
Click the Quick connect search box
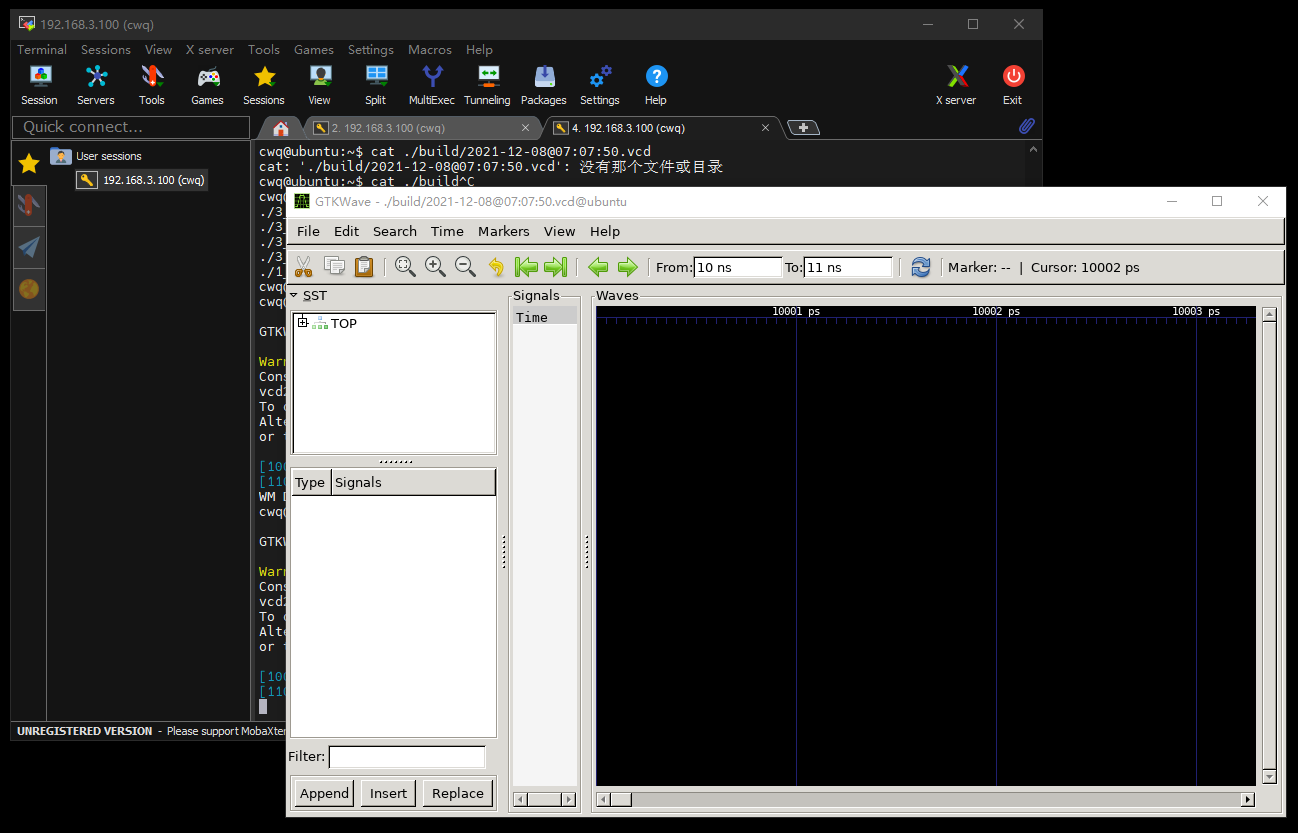tap(131, 127)
